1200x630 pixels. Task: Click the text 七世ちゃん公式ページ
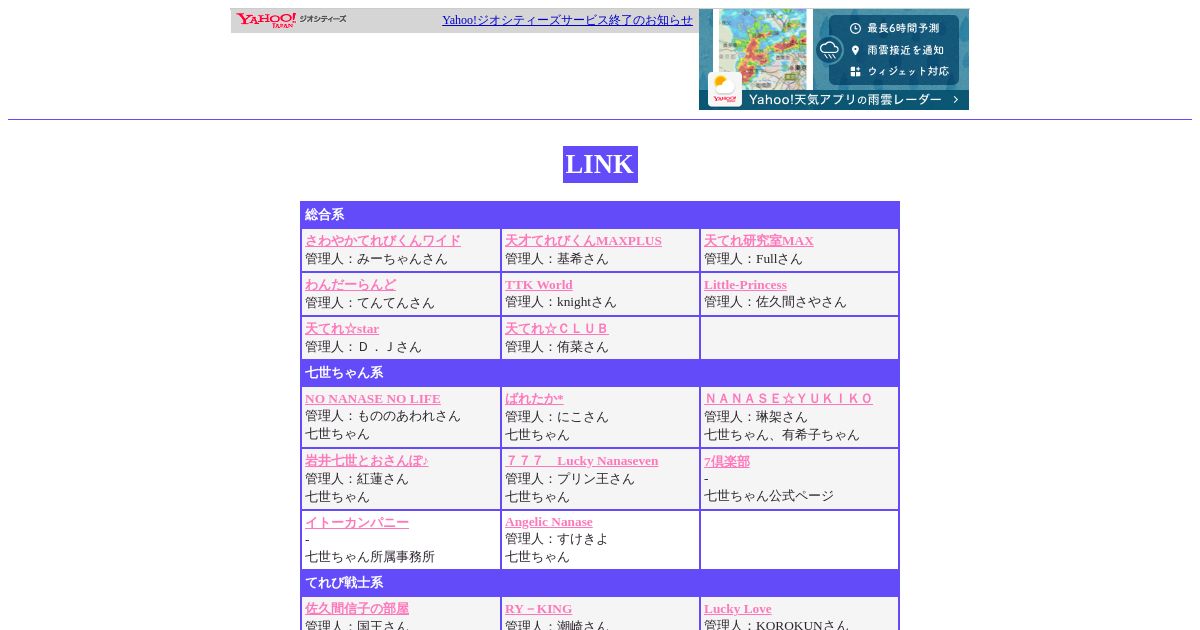[769, 496]
